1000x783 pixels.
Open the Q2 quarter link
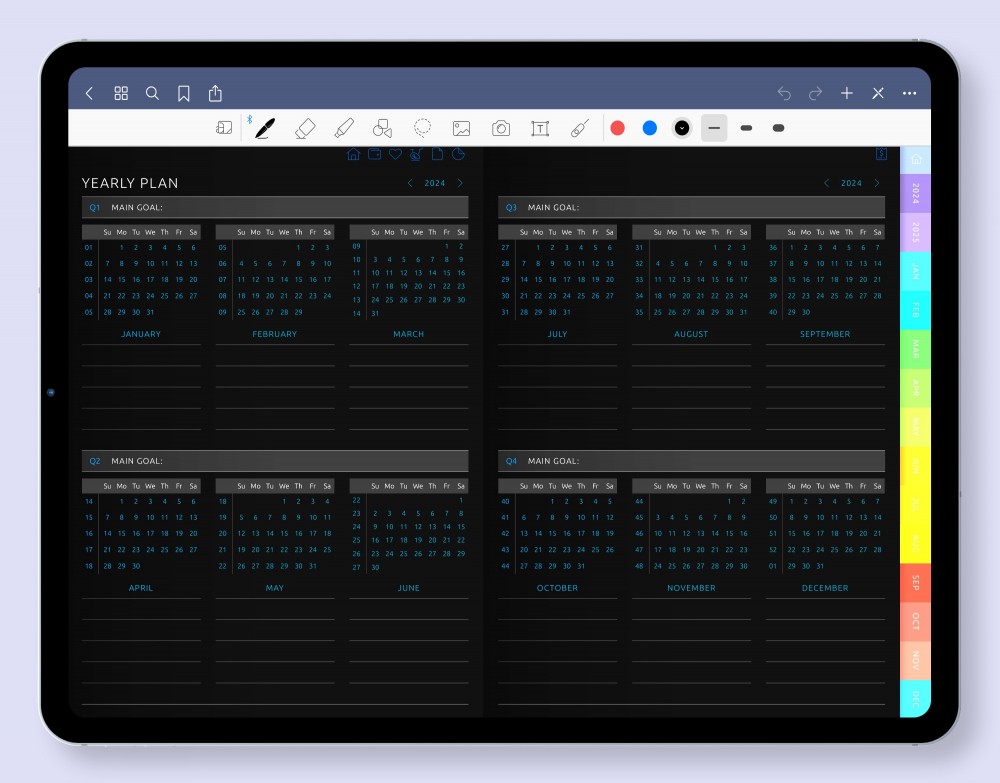click(95, 461)
